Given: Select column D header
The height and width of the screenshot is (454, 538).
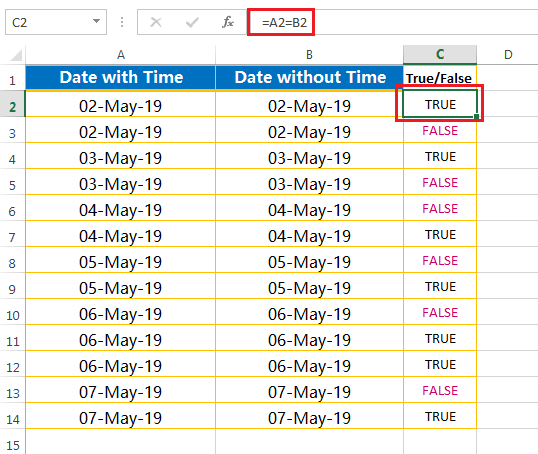Looking at the screenshot, I should tap(508, 55).
